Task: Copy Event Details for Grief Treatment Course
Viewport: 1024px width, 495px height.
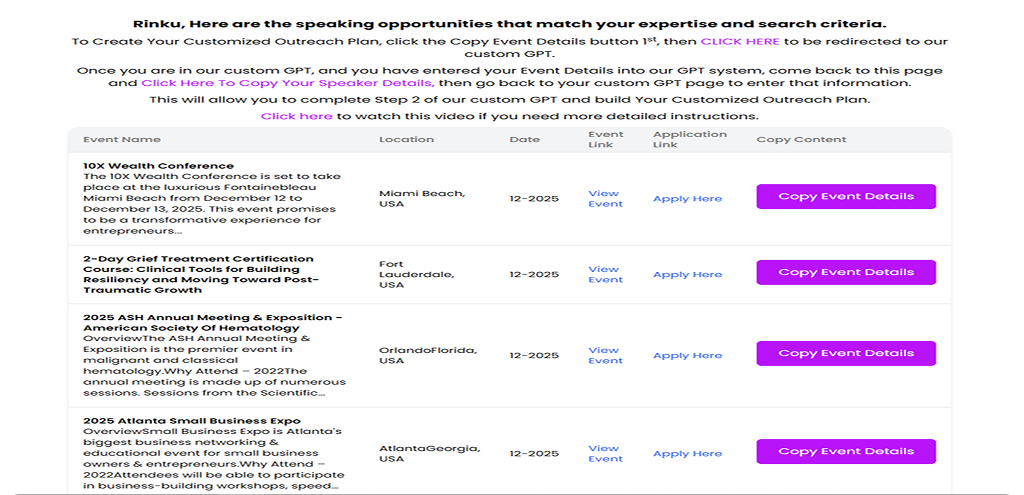Action: click(x=846, y=272)
